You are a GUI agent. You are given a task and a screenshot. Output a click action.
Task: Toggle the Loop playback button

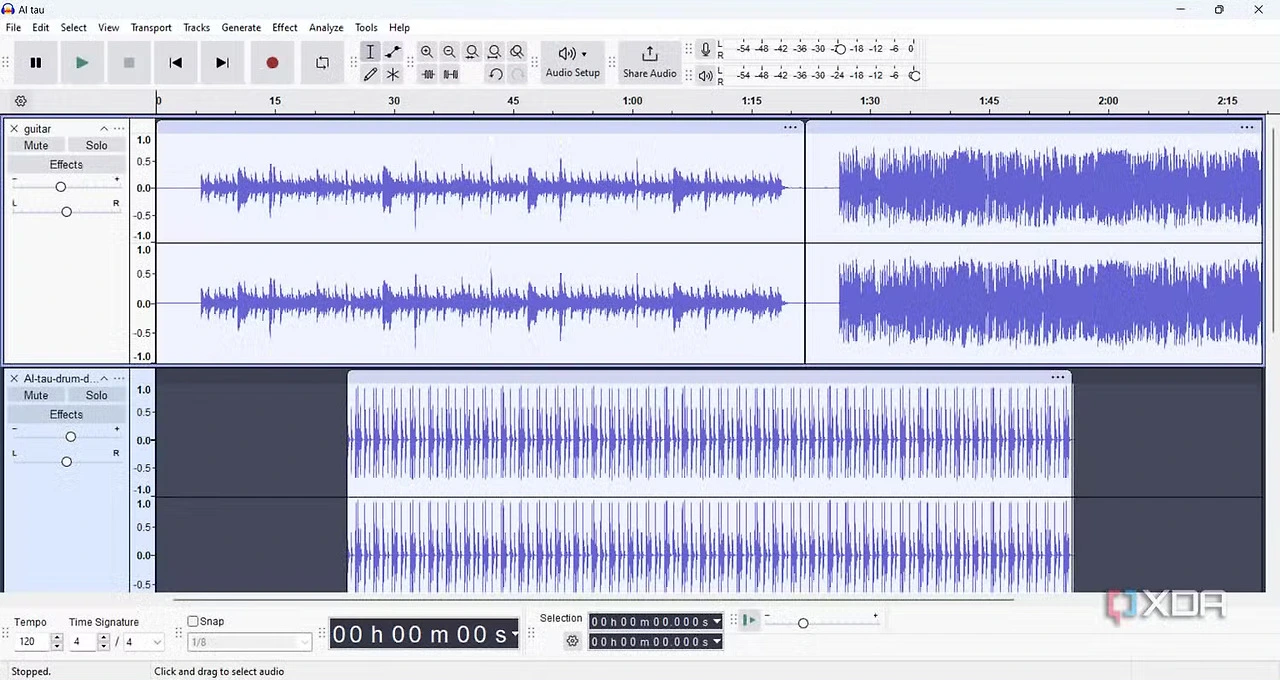(x=322, y=63)
